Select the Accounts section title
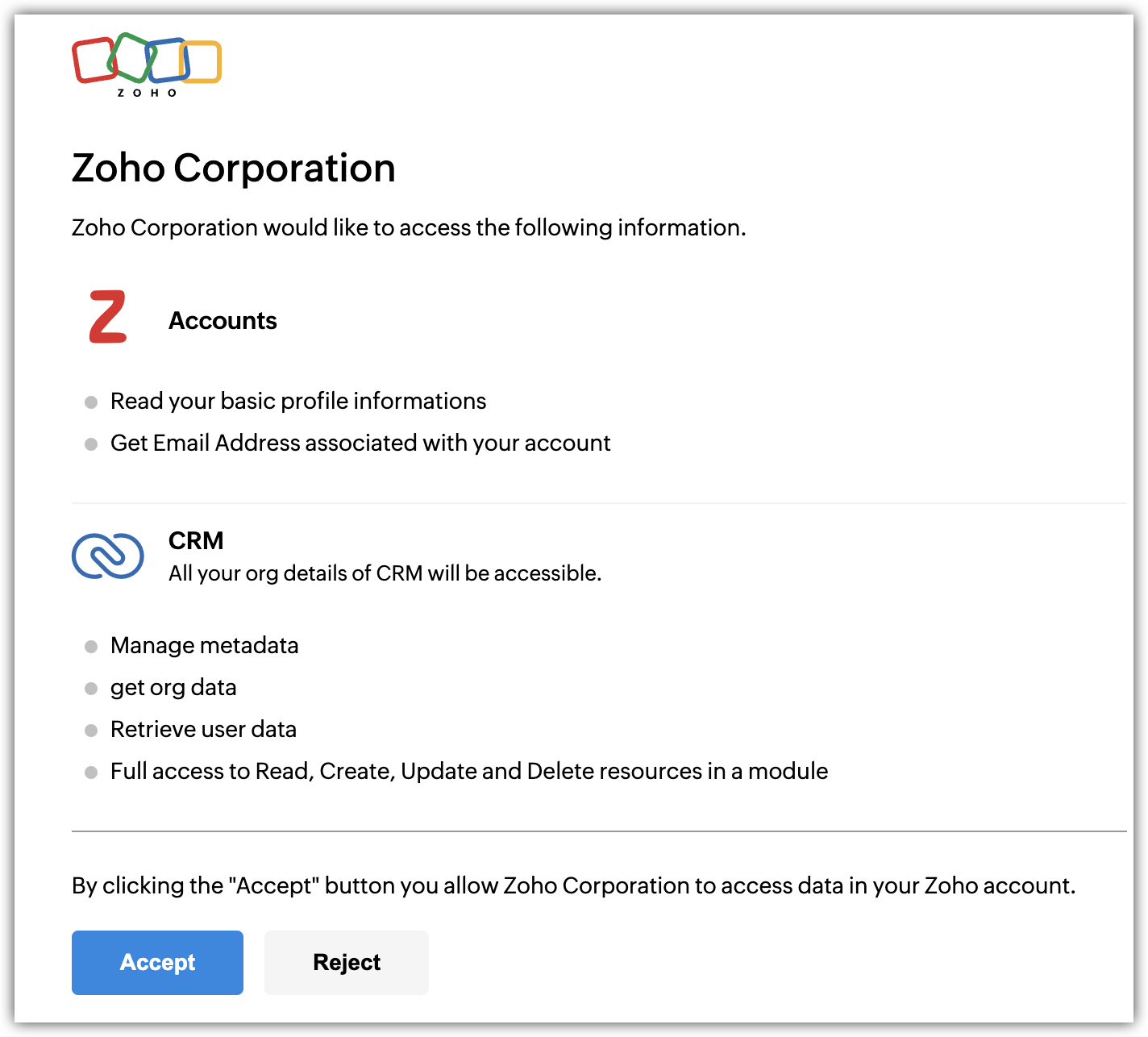 point(223,321)
